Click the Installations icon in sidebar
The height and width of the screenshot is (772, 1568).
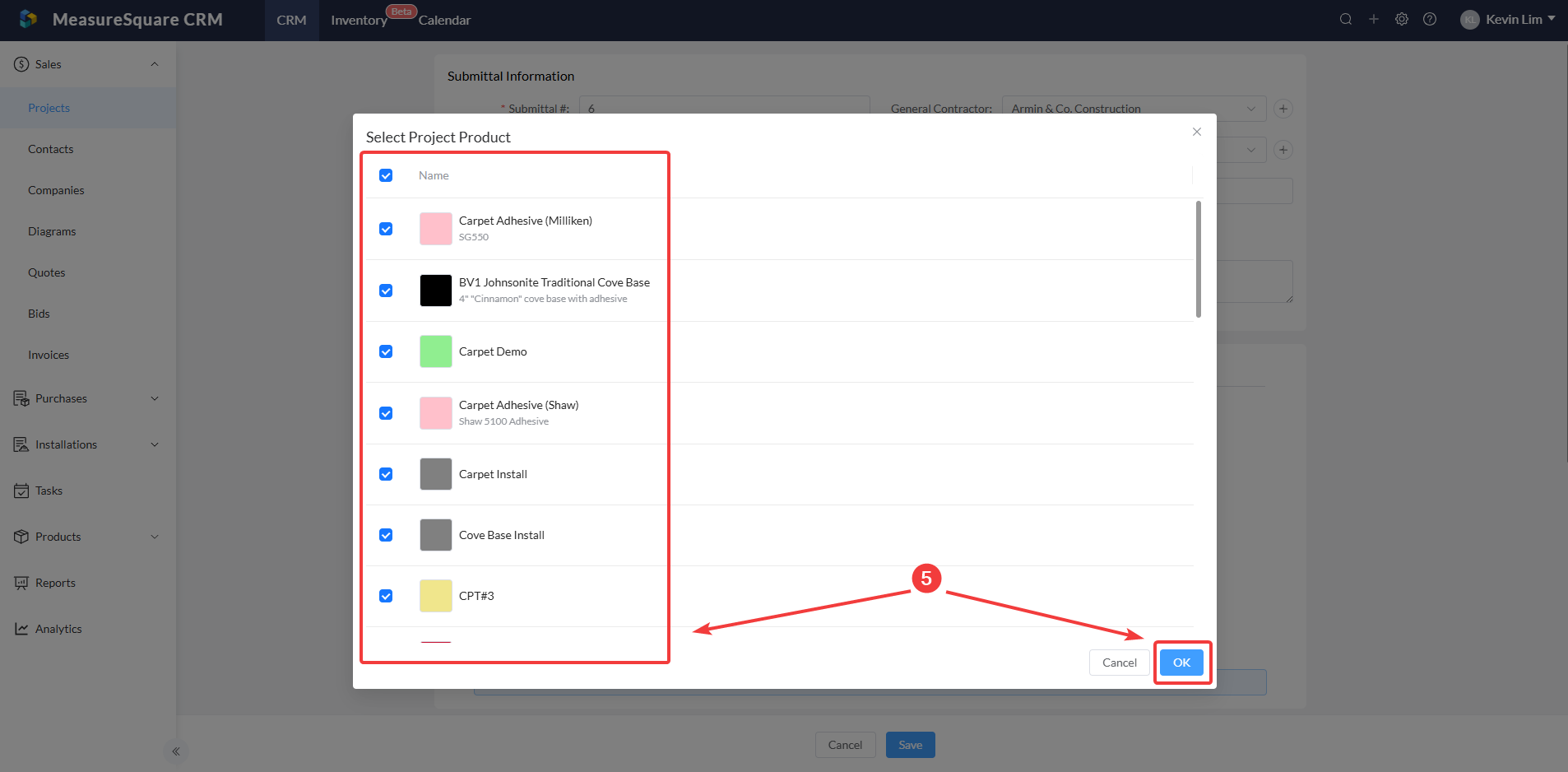click(x=21, y=444)
